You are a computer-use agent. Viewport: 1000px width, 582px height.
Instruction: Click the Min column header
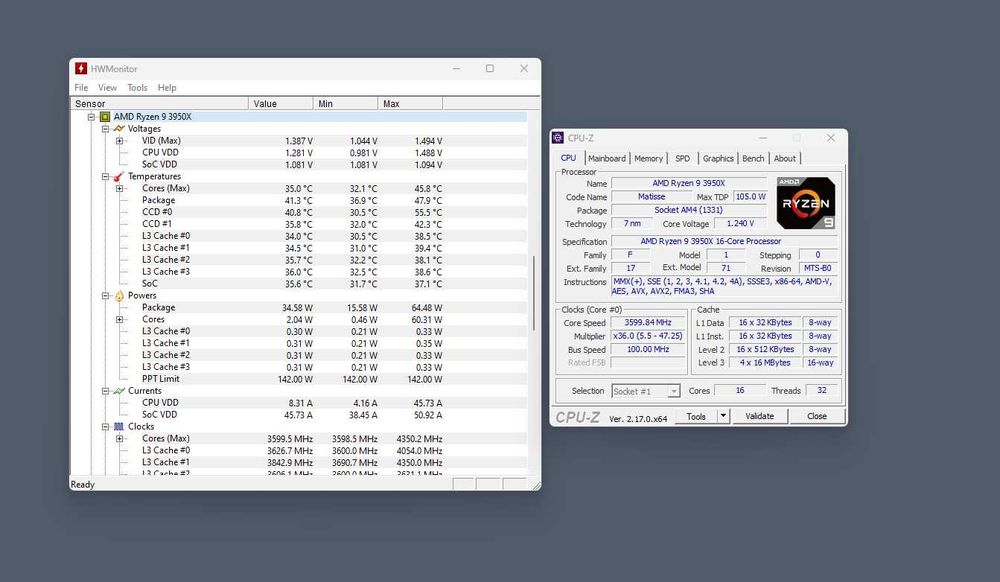(x=345, y=103)
